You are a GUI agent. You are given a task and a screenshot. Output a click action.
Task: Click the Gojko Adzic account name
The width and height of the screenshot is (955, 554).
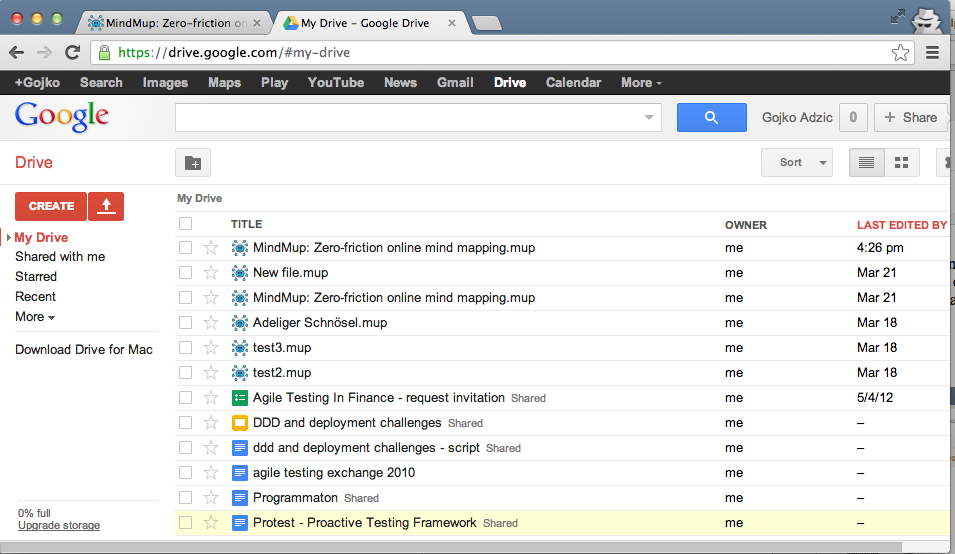coord(797,117)
